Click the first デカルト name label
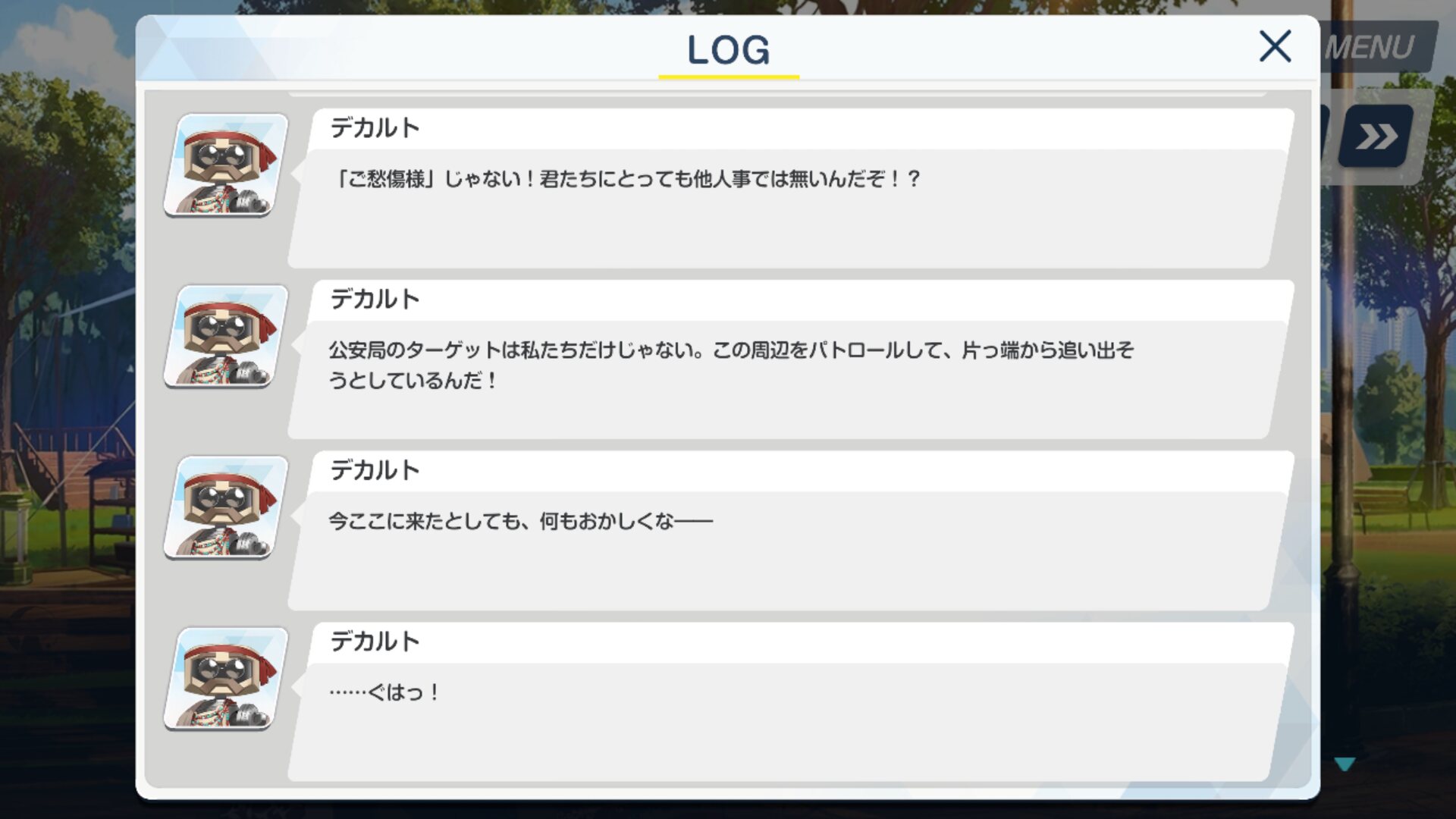 coord(375,128)
